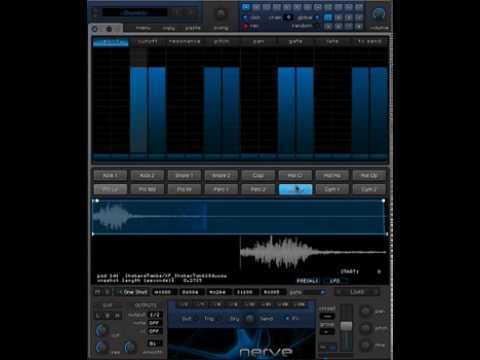Image resolution: width=480 pixels, height=360 pixels.
Task: Click the pad pan knob
Action: point(365,311)
